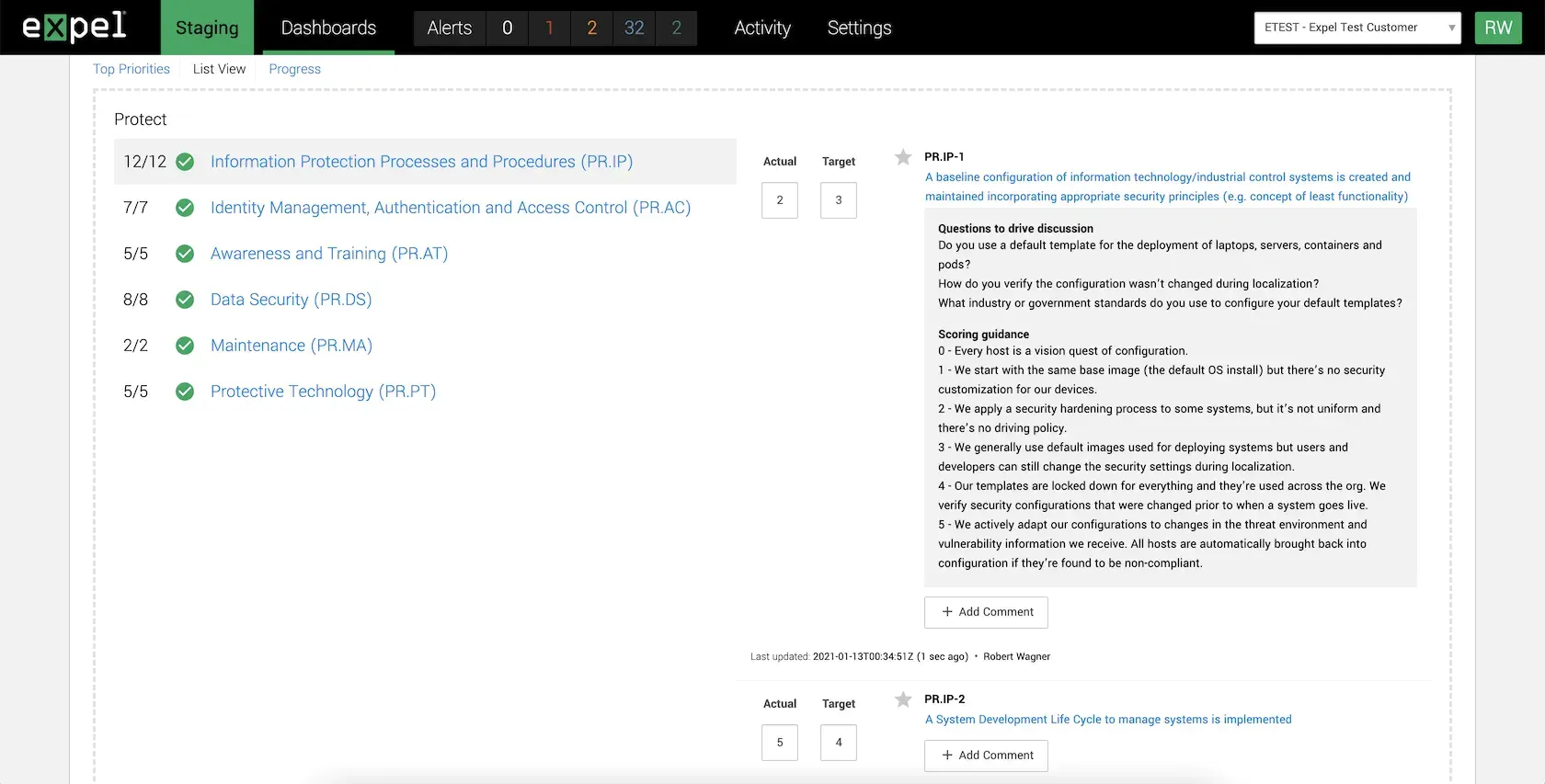The height and width of the screenshot is (784, 1545).
Task: Edit the PR.IP-1 Target score field
Action: tap(838, 200)
